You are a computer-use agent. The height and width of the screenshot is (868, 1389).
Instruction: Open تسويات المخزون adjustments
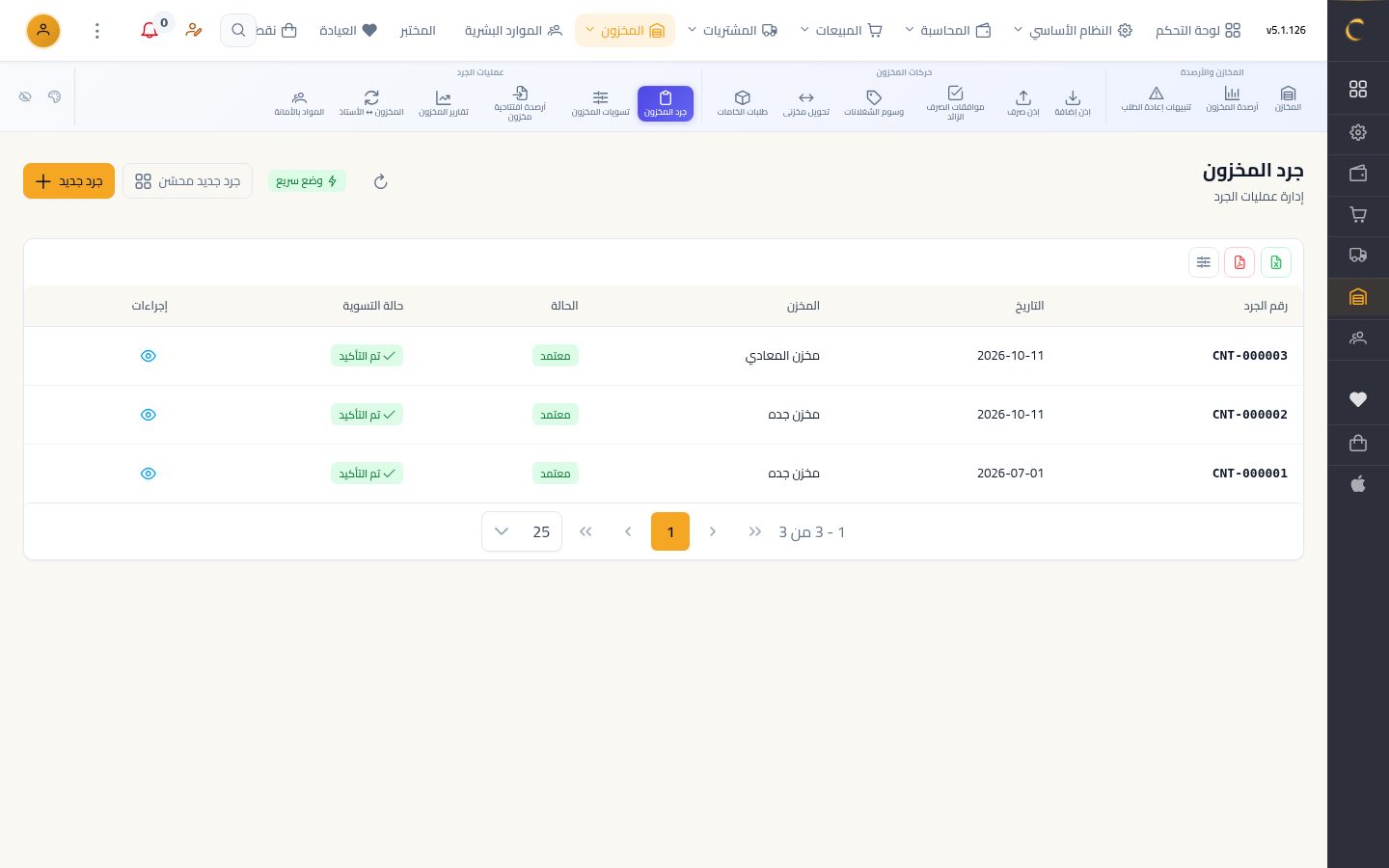click(x=600, y=102)
